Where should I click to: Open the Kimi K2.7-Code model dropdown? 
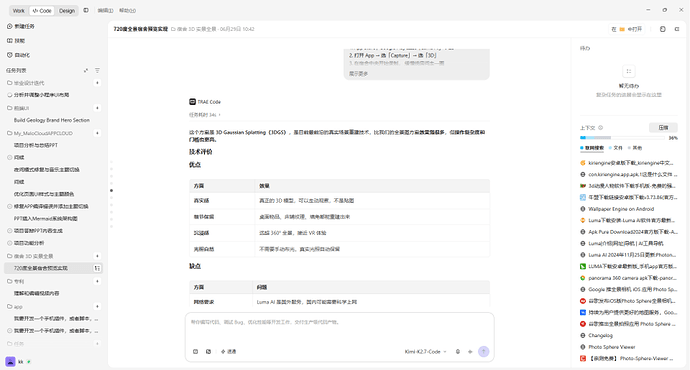tap(425, 352)
